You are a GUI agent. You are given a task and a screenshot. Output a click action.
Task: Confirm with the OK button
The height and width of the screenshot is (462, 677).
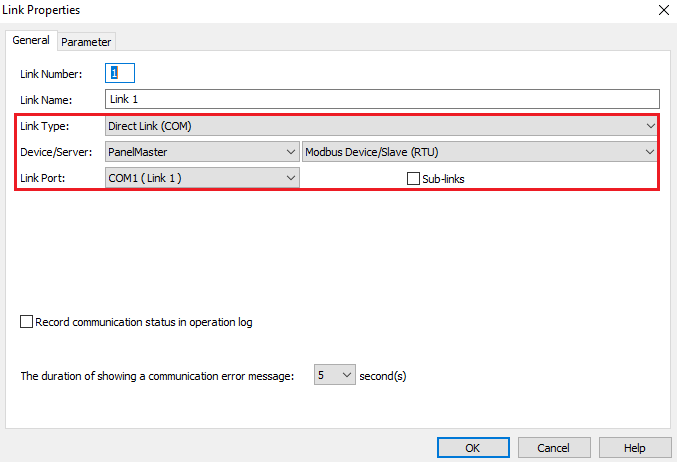tap(473, 448)
